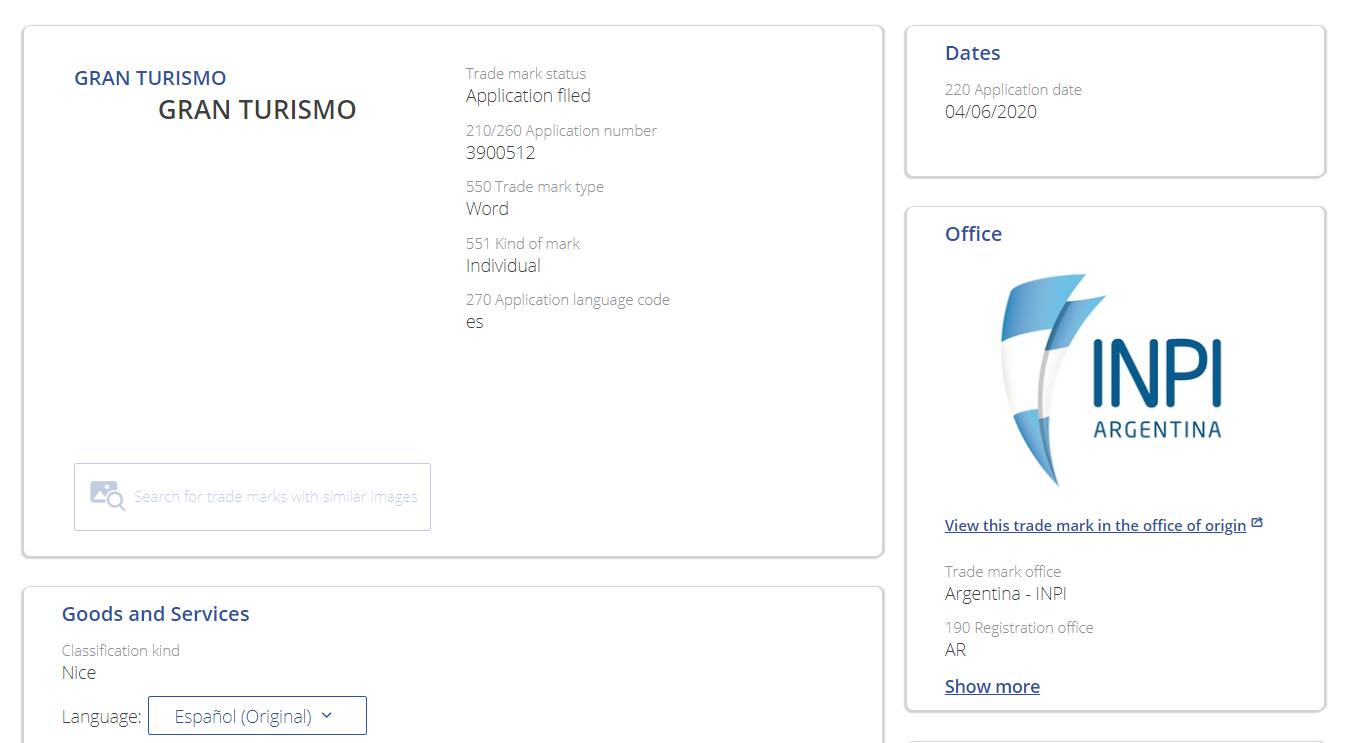Screen dimensions: 1351x743
Task: Click the Dates panel heading
Action: (x=972, y=53)
